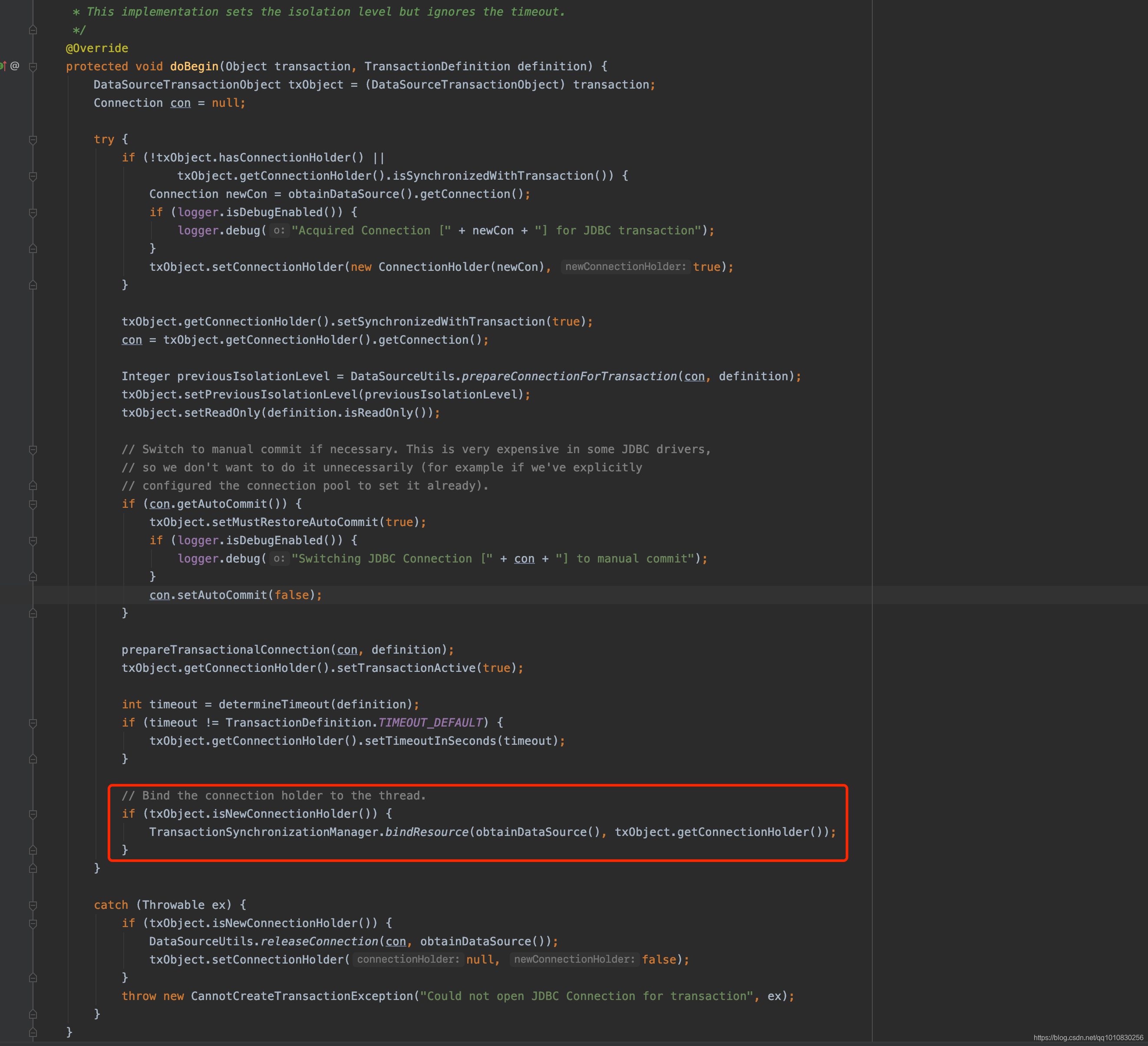1148x1046 pixels.
Task: Click the prepareConnectionForTransaction method name
Action: coord(569,376)
